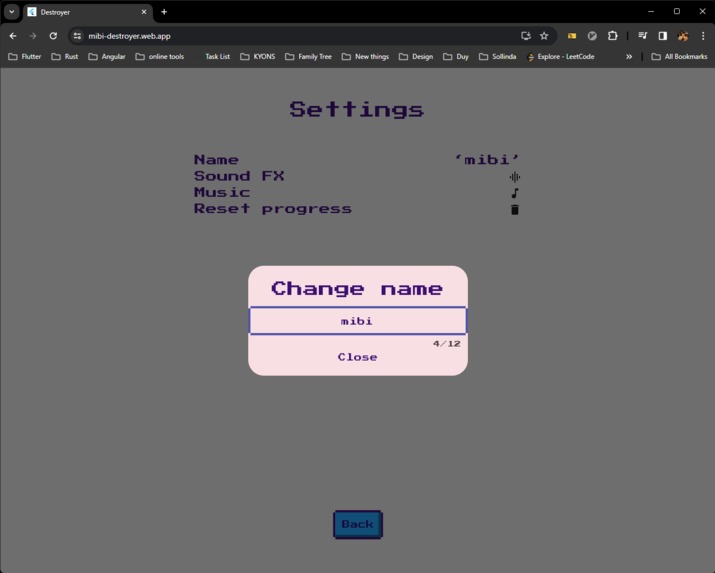Open the profile avatar menu
Viewport: 715px width, 573px height.
(683, 36)
